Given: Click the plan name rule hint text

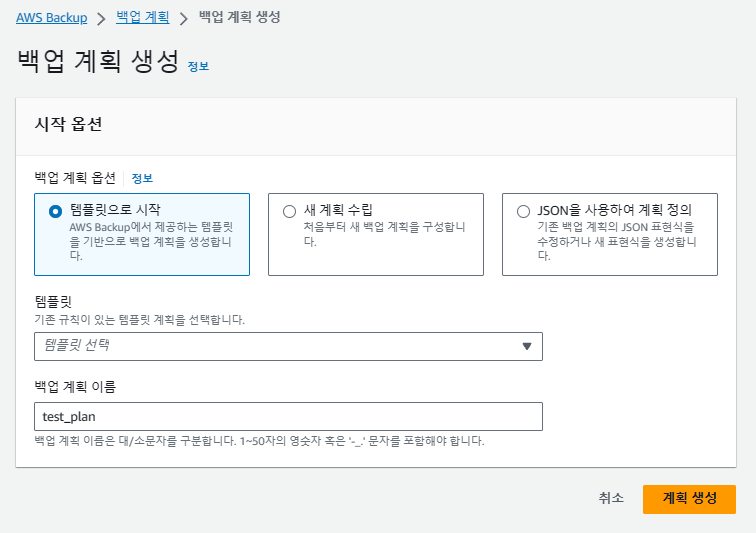Looking at the screenshot, I should (259, 440).
